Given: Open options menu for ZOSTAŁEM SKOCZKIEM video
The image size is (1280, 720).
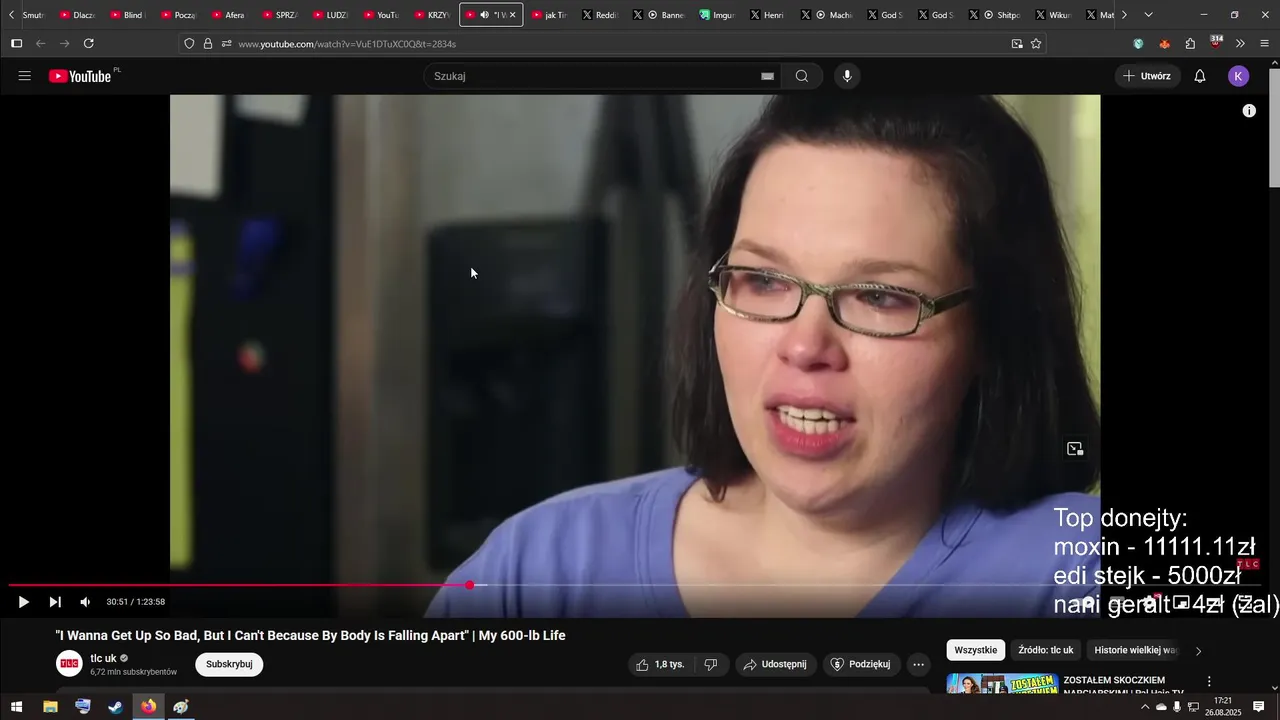Looking at the screenshot, I should pos(1208,681).
